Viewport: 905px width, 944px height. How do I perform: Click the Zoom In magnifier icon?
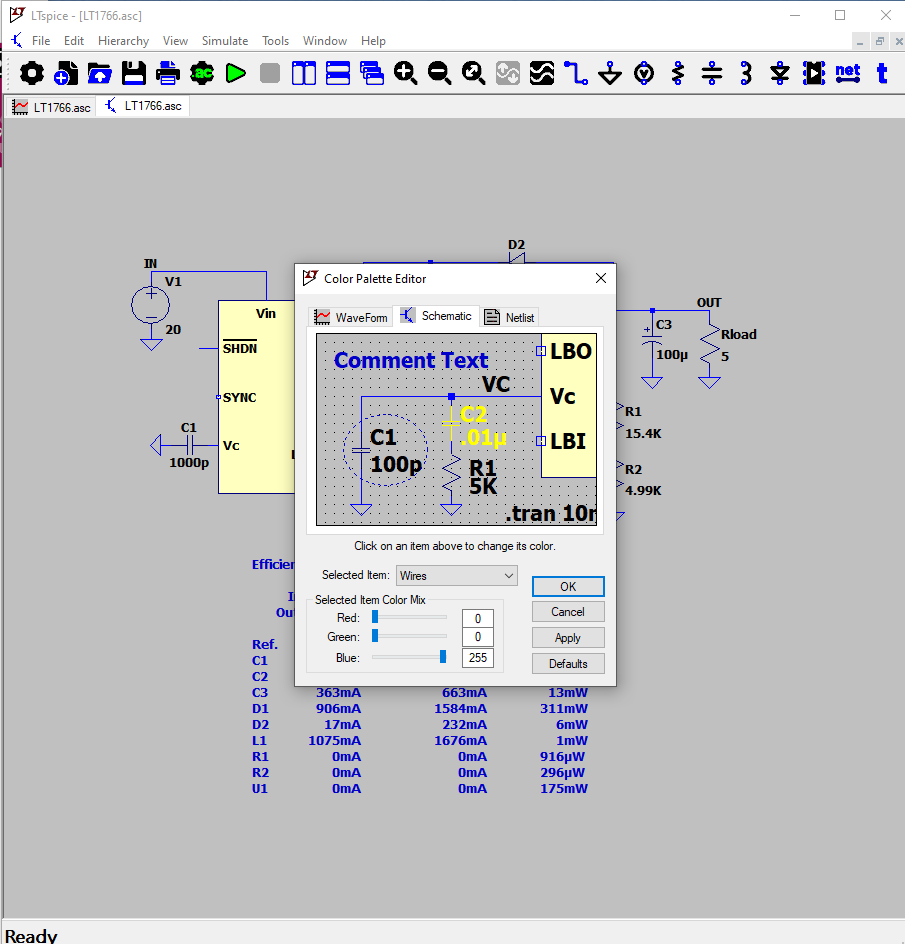(405, 73)
